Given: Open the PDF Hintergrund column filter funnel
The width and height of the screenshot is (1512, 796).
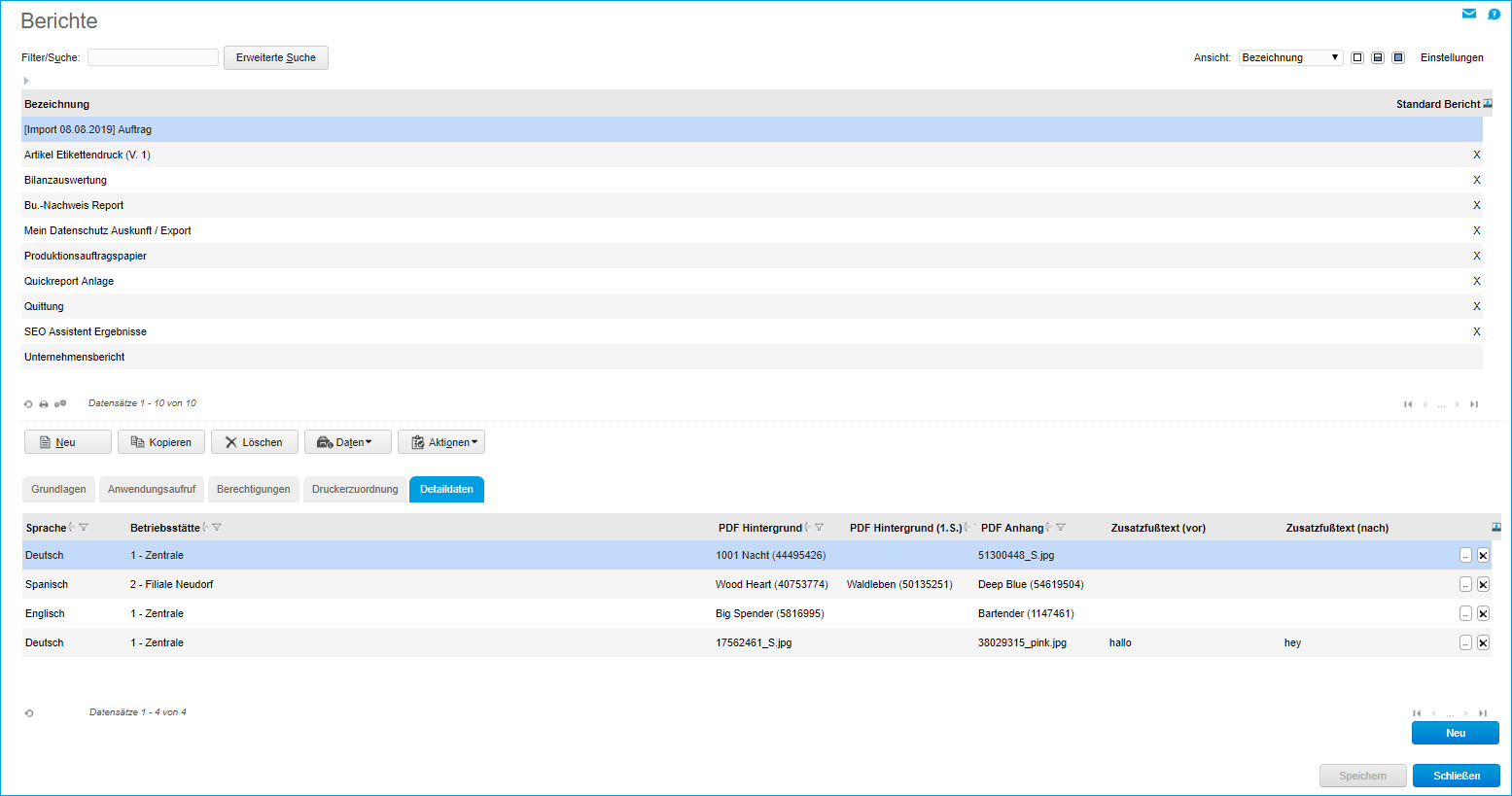Looking at the screenshot, I should point(819,527).
